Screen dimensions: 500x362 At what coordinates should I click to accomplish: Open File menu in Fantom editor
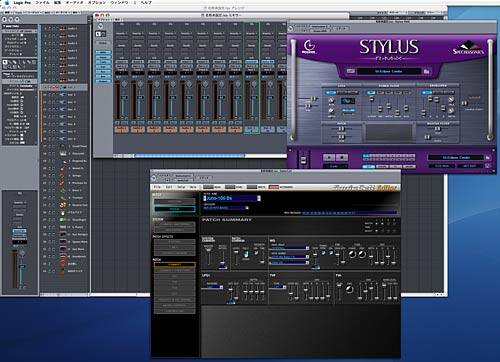tap(158, 187)
